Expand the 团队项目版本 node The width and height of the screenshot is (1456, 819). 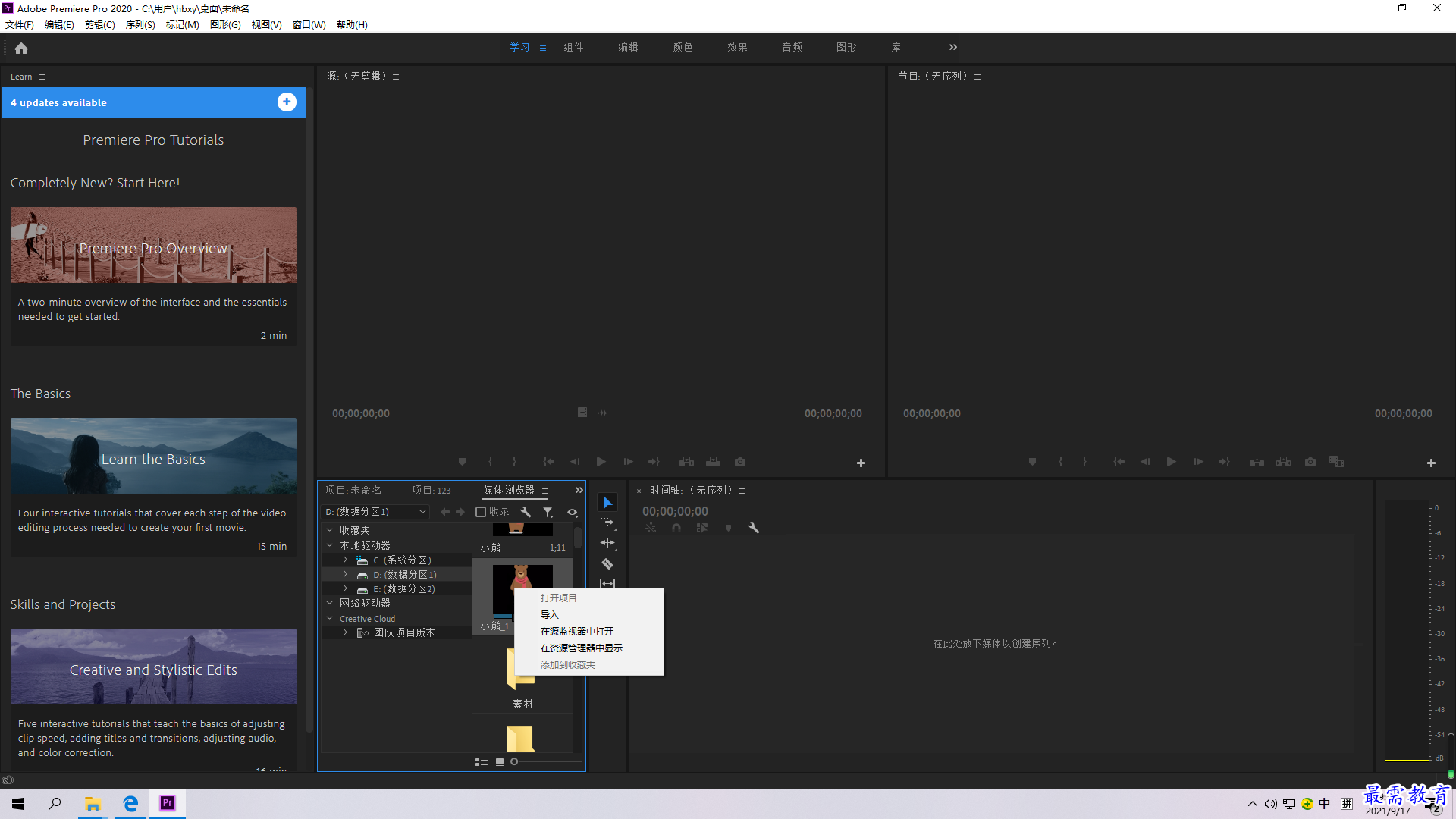[x=346, y=632]
